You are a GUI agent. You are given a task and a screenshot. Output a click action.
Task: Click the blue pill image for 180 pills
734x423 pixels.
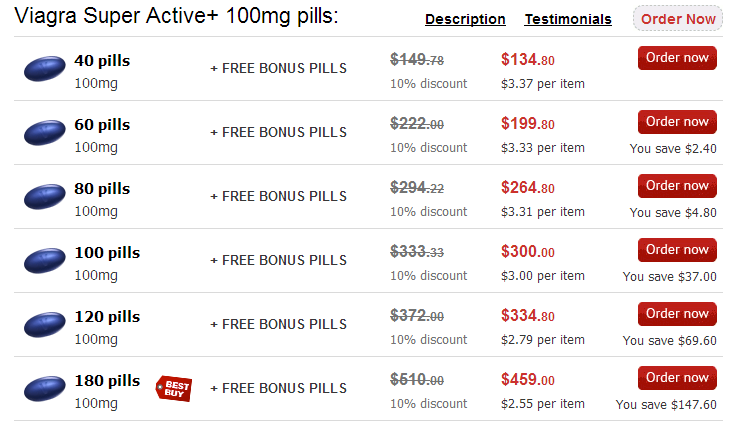point(45,388)
